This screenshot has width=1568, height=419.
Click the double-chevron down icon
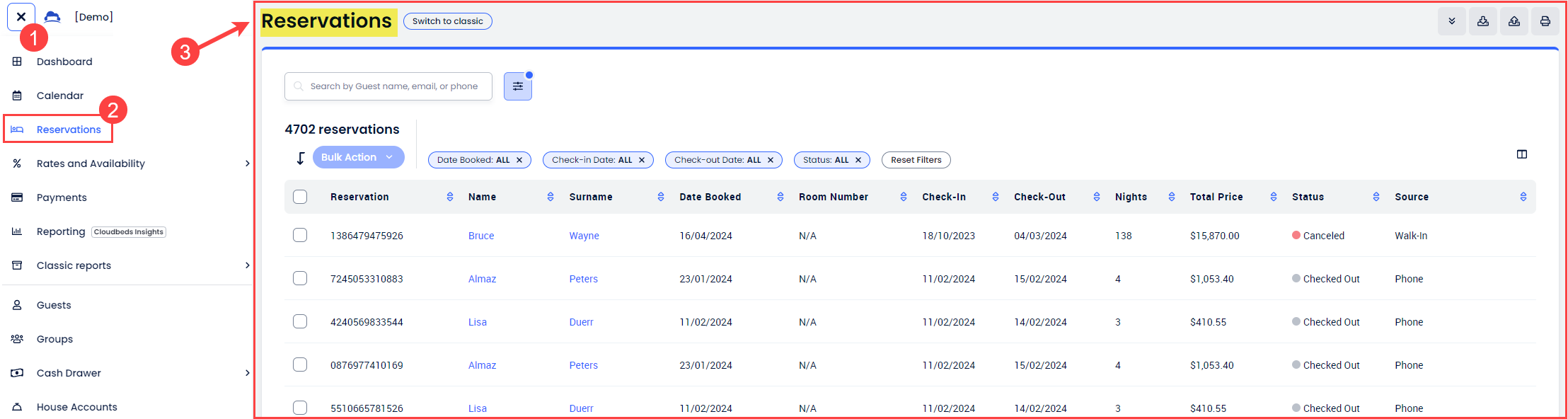[1451, 21]
